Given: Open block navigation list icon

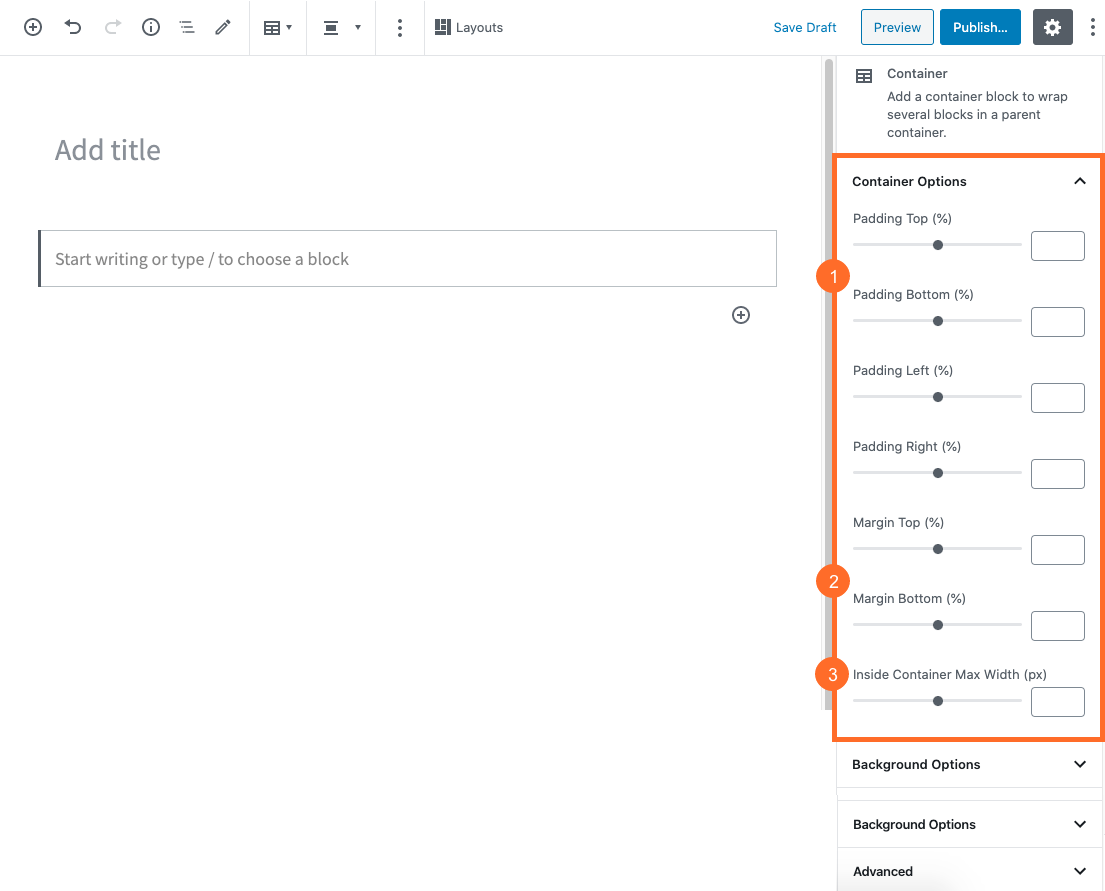Looking at the screenshot, I should 187,28.
